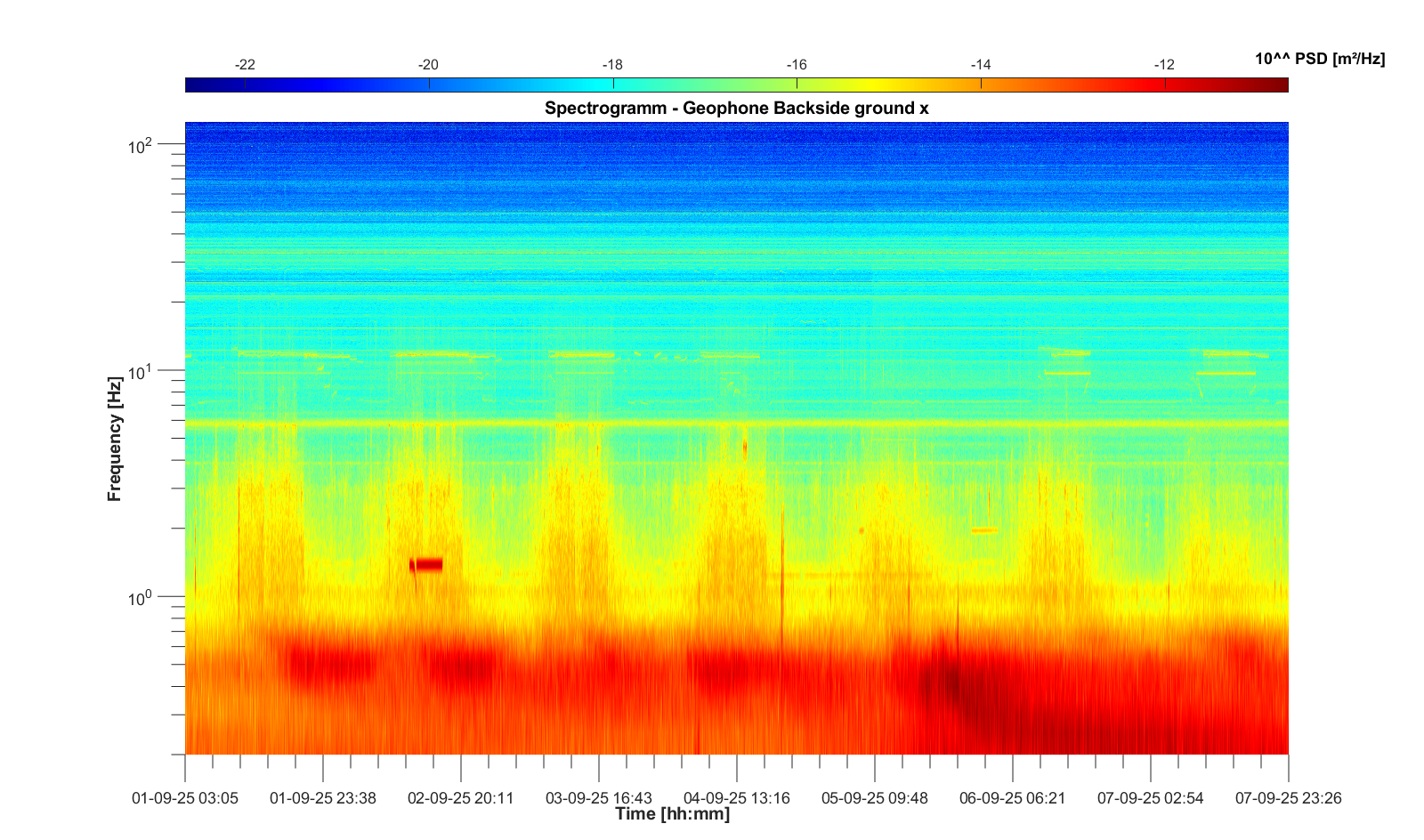Click the 01-09-25 03:05 time label

[x=185, y=798]
